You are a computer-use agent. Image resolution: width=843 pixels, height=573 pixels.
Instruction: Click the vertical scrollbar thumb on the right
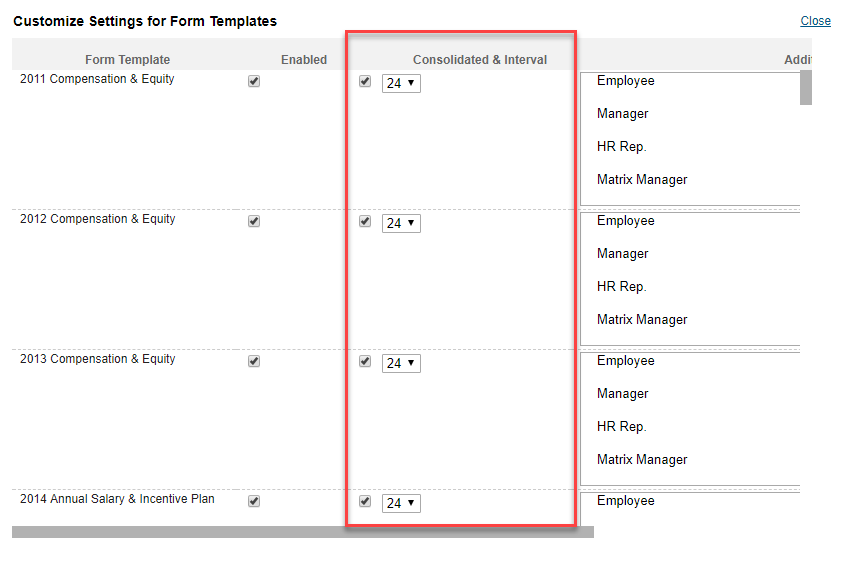click(x=805, y=88)
